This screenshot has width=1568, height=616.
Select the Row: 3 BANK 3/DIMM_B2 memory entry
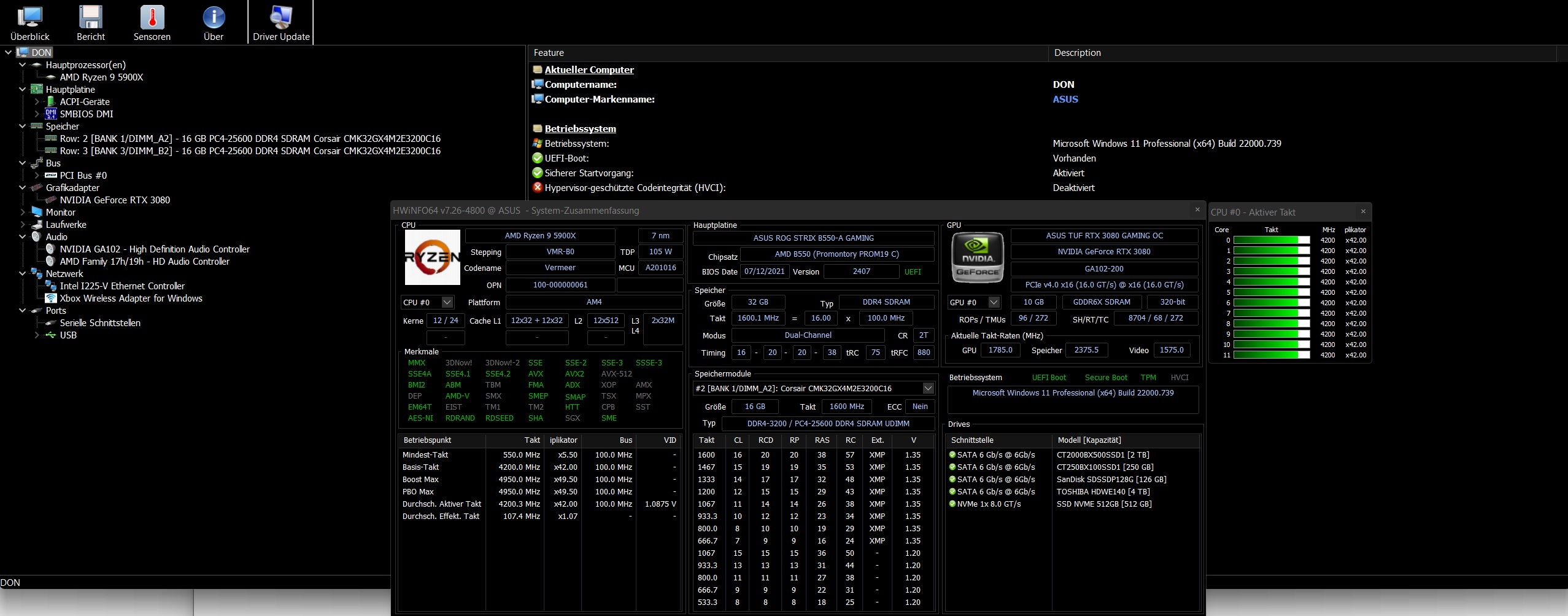(x=250, y=151)
